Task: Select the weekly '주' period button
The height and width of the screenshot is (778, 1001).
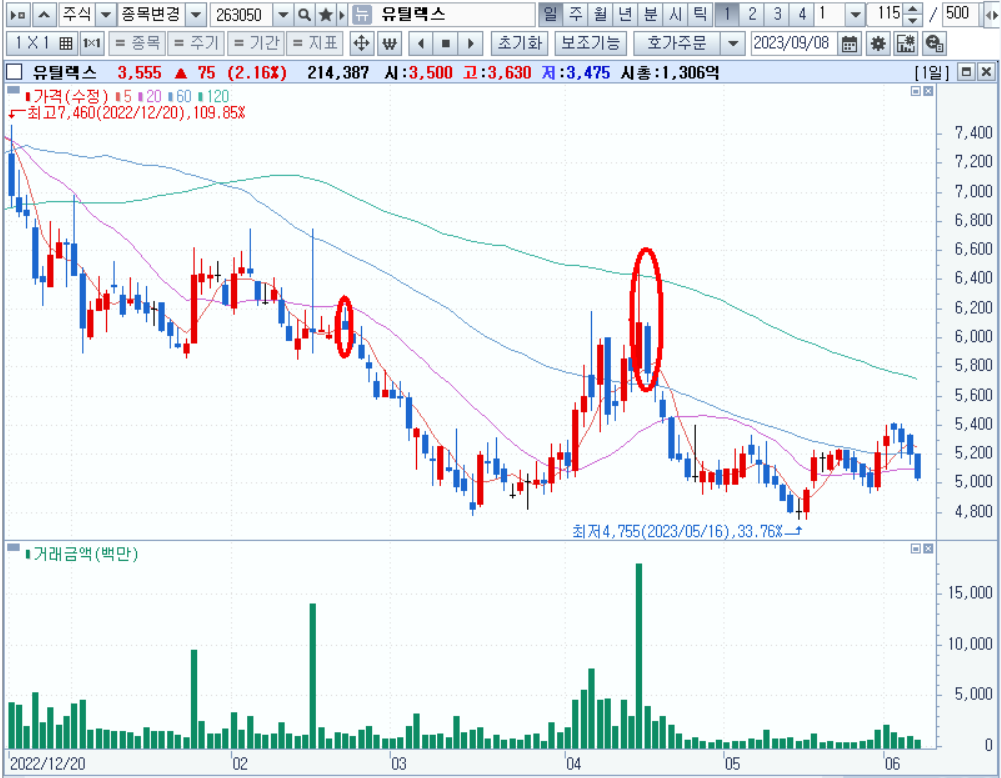Action: tap(576, 14)
